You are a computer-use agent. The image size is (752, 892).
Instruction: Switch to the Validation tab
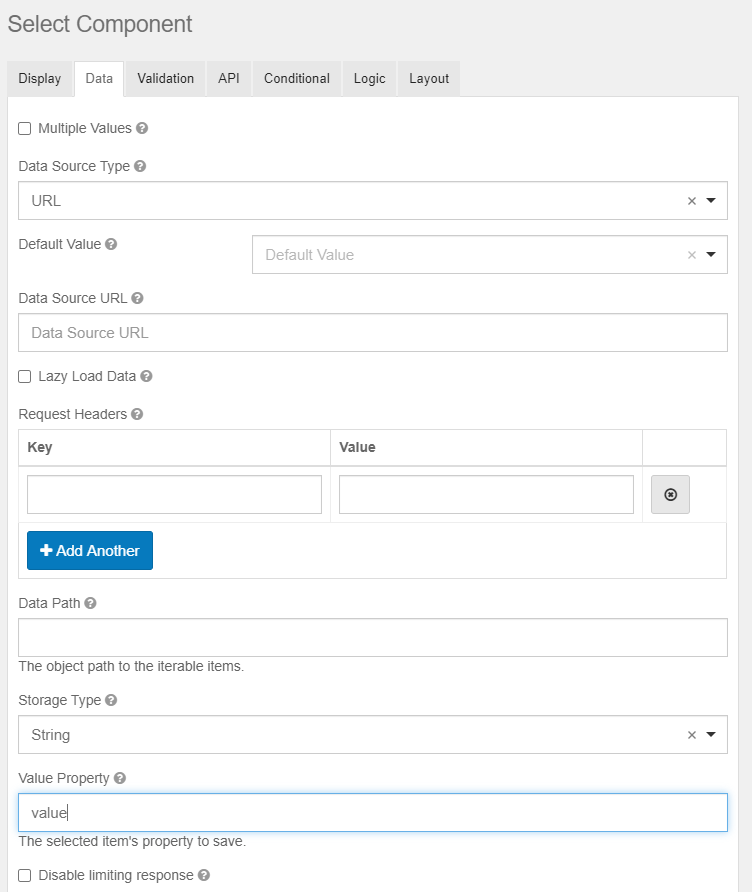point(164,78)
